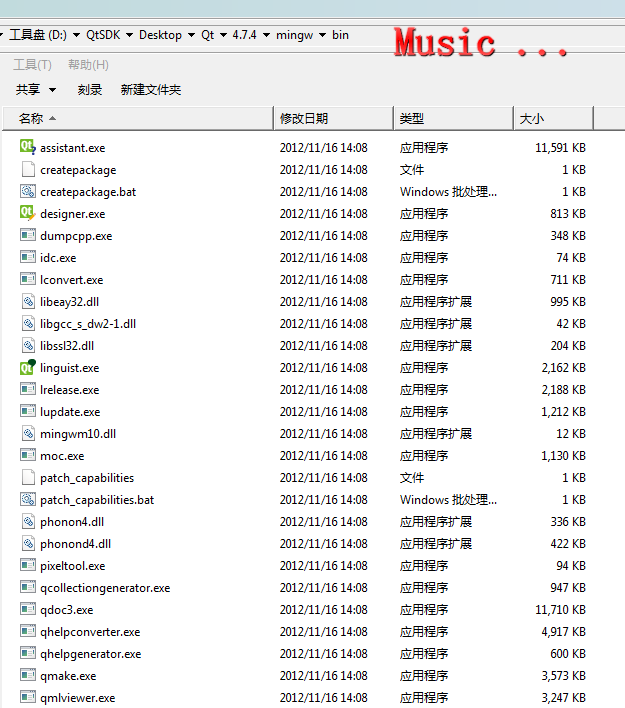Select the qhelpconverter.exe file name
This screenshot has height=708, width=625.
point(90,632)
